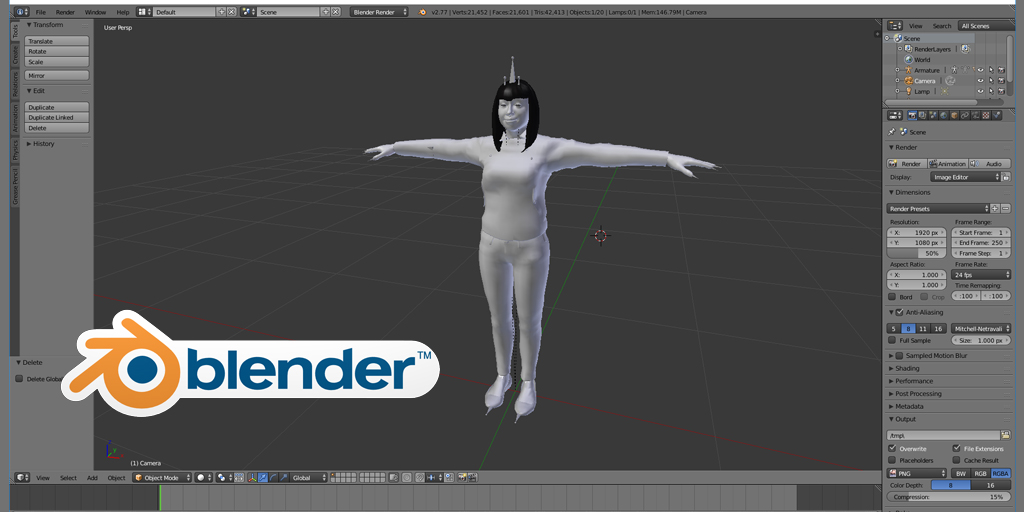Open the File menu
The height and width of the screenshot is (512, 1024).
(40, 12)
